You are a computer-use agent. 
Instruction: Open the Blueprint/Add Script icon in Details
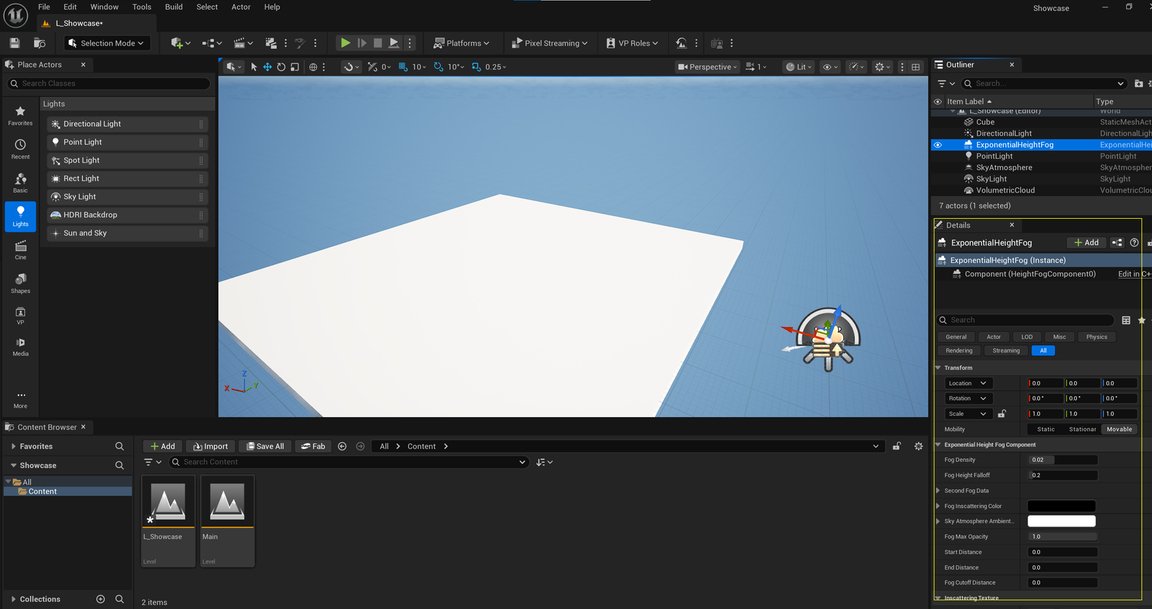click(1117, 242)
